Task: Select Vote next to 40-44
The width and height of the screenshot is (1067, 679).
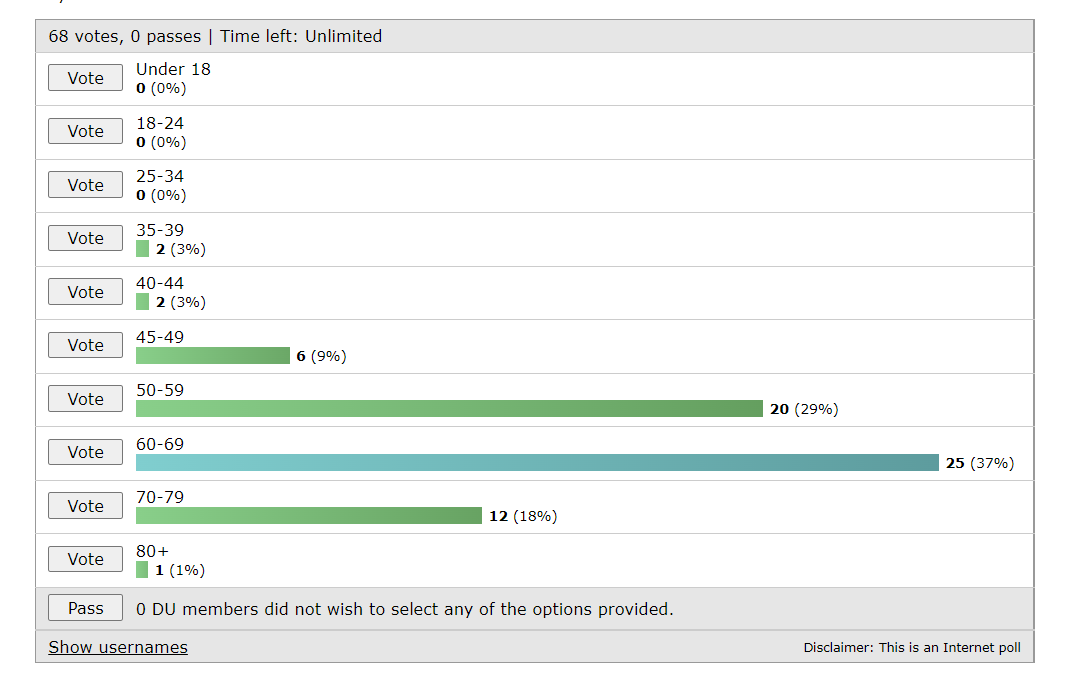Action: (x=85, y=292)
